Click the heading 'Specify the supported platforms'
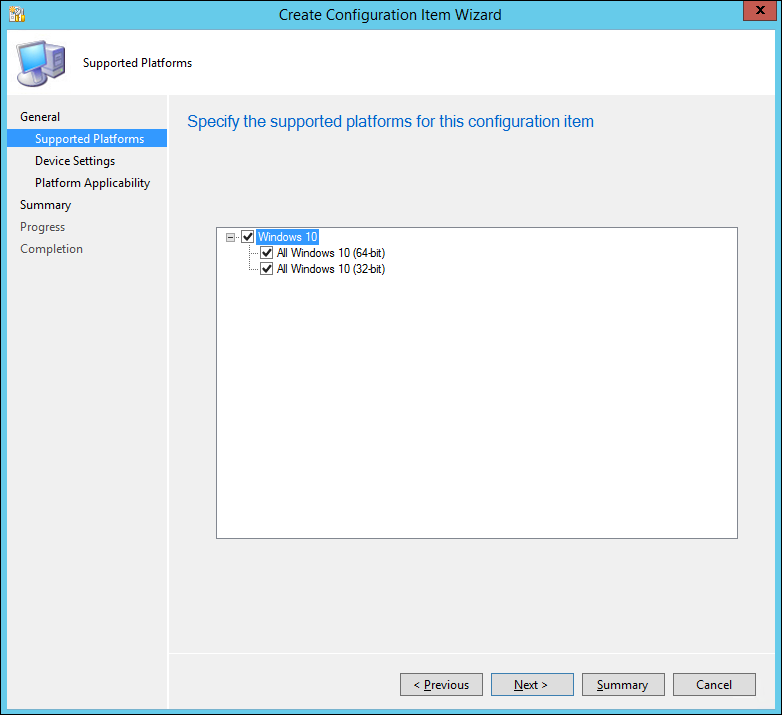Viewport: 782px width, 715px height. tap(391, 122)
